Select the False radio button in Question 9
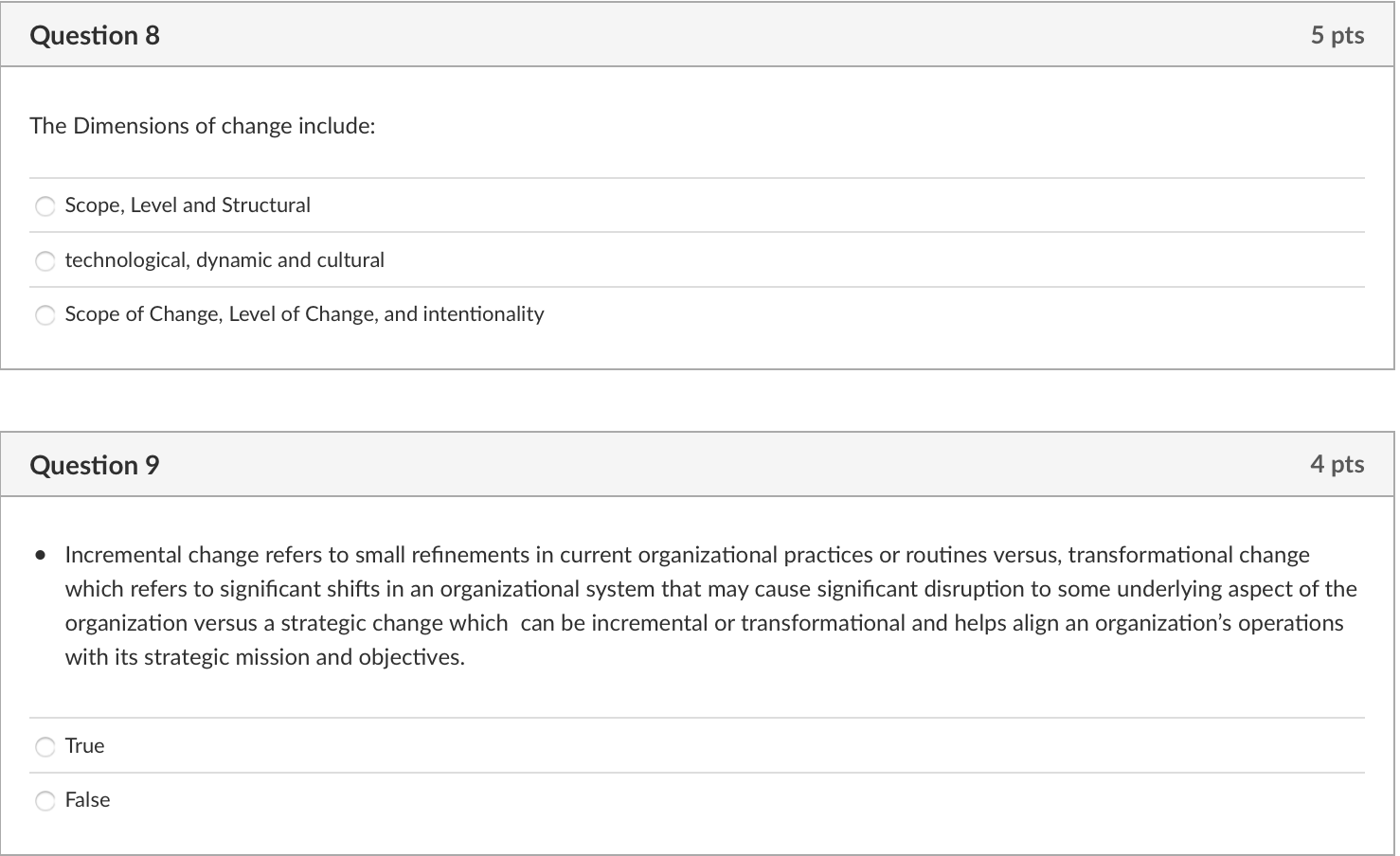The image size is (1400, 856). click(x=45, y=800)
